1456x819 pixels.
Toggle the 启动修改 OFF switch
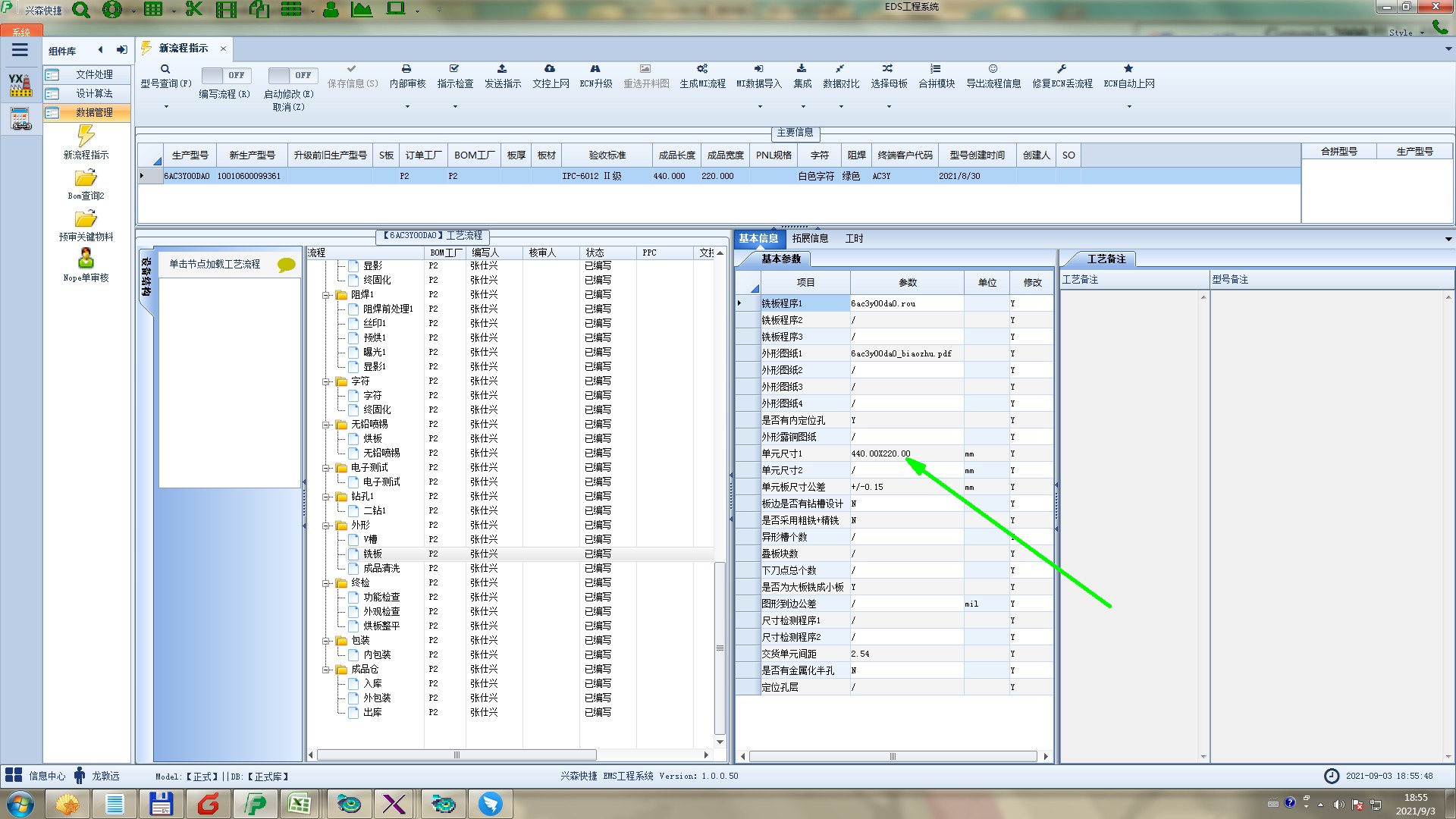291,75
